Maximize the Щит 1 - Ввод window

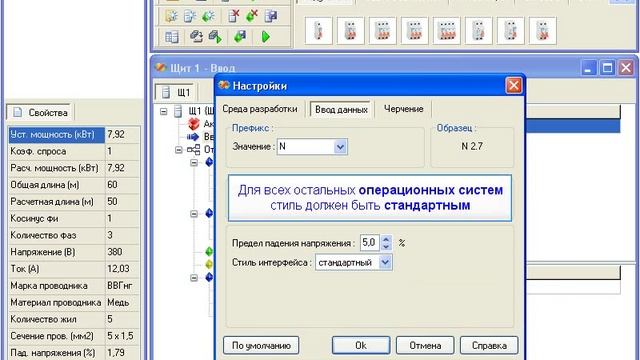(x=607, y=67)
